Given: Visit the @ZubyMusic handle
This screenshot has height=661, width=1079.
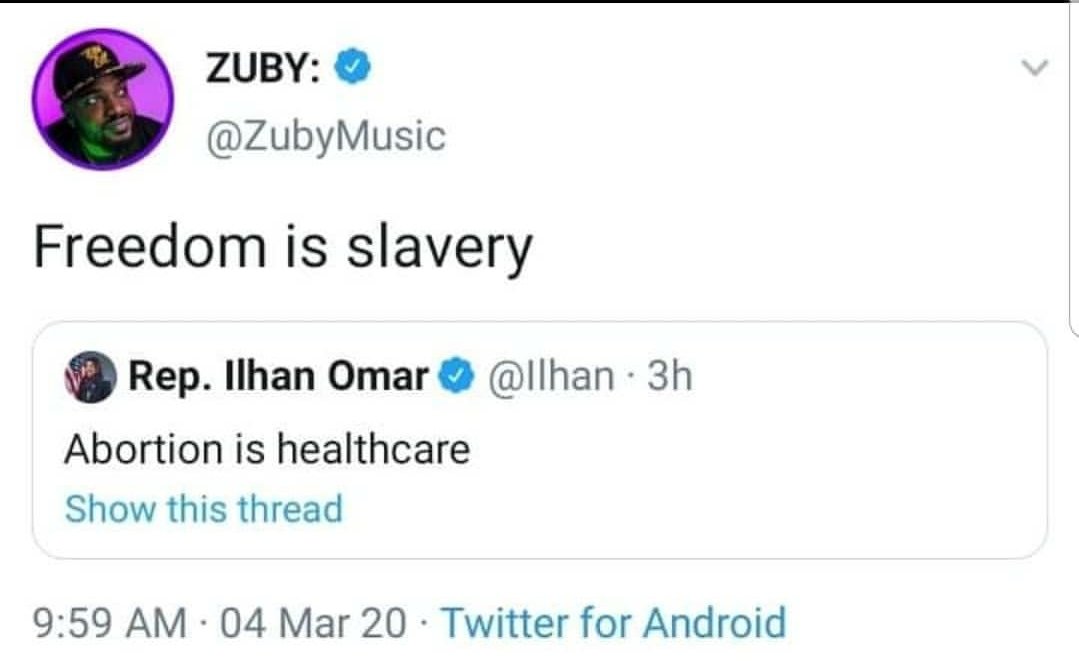Looking at the screenshot, I should pos(326,136).
